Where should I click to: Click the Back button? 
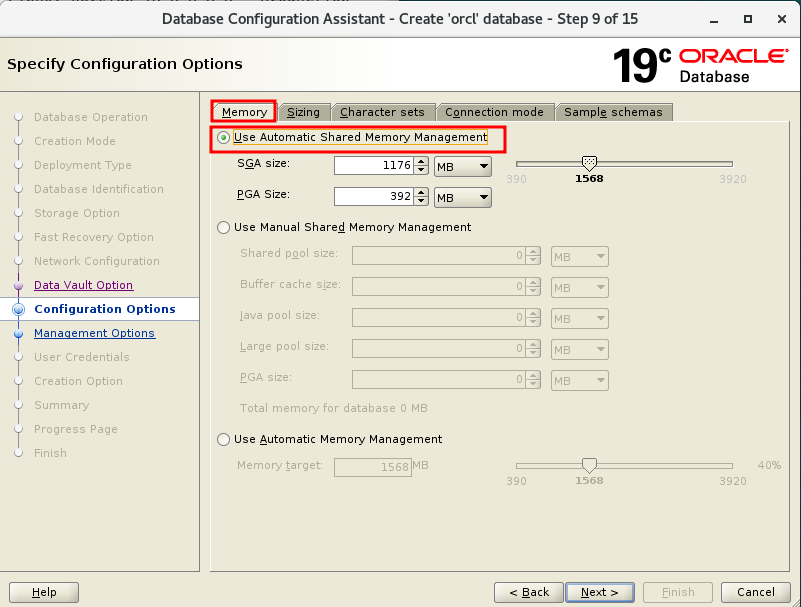point(529,592)
